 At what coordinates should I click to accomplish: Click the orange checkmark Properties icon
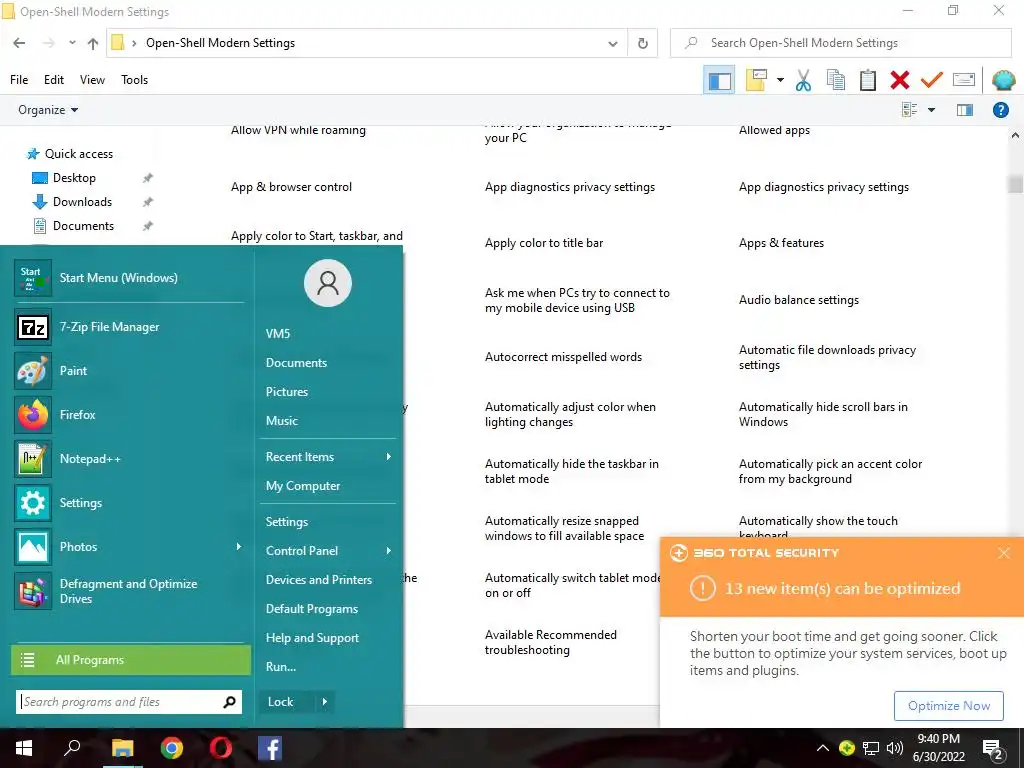coord(931,80)
